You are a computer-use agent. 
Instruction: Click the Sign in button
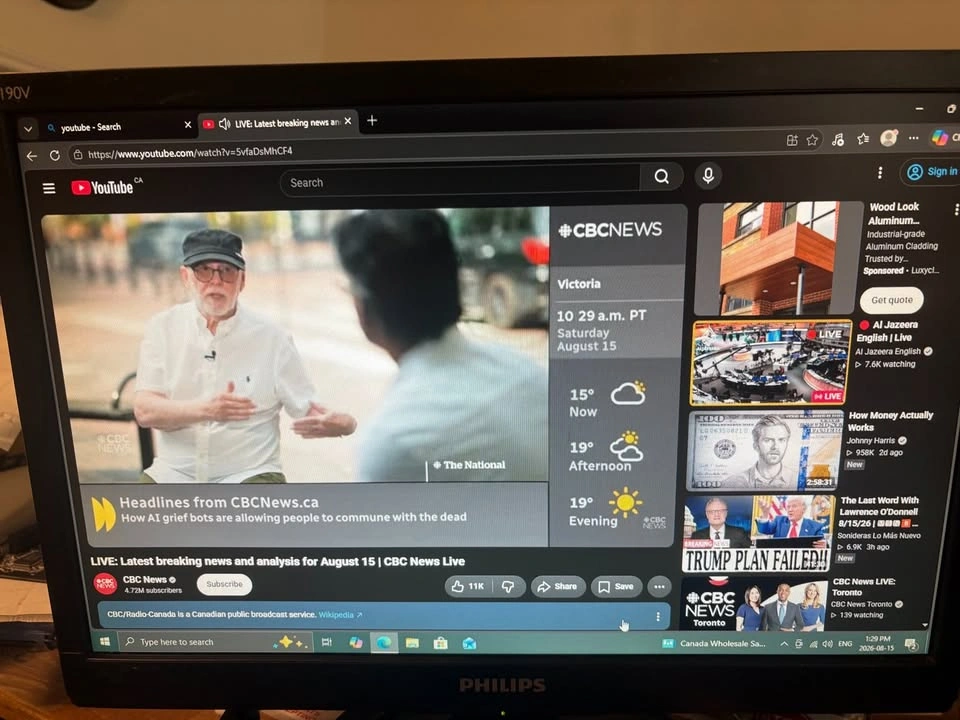click(931, 172)
